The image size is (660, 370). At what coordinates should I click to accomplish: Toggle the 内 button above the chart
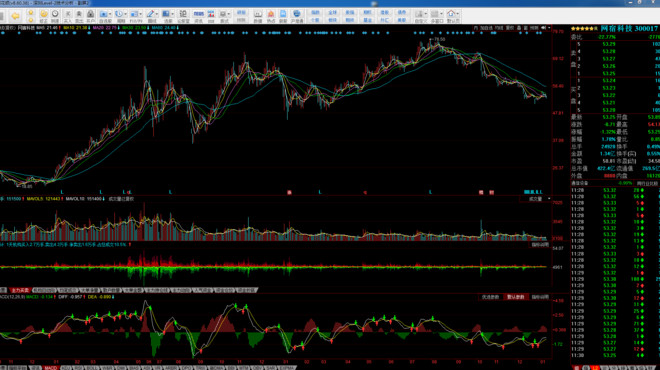476,28
